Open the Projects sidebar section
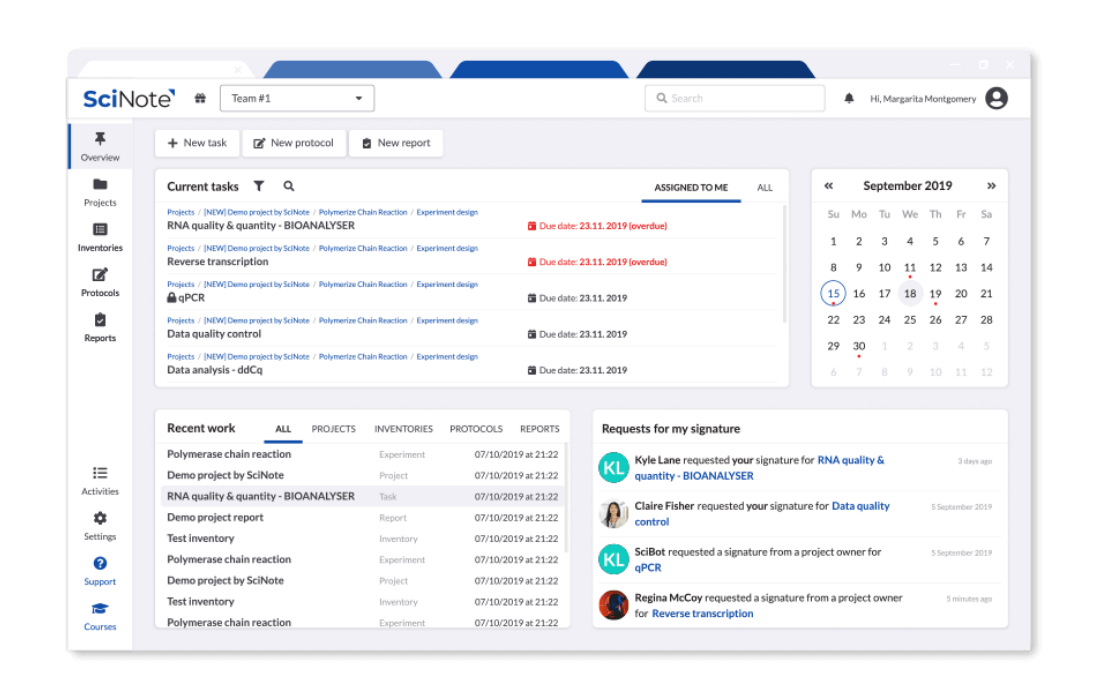The width and height of the screenshot is (1100, 700). pos(100,192)
